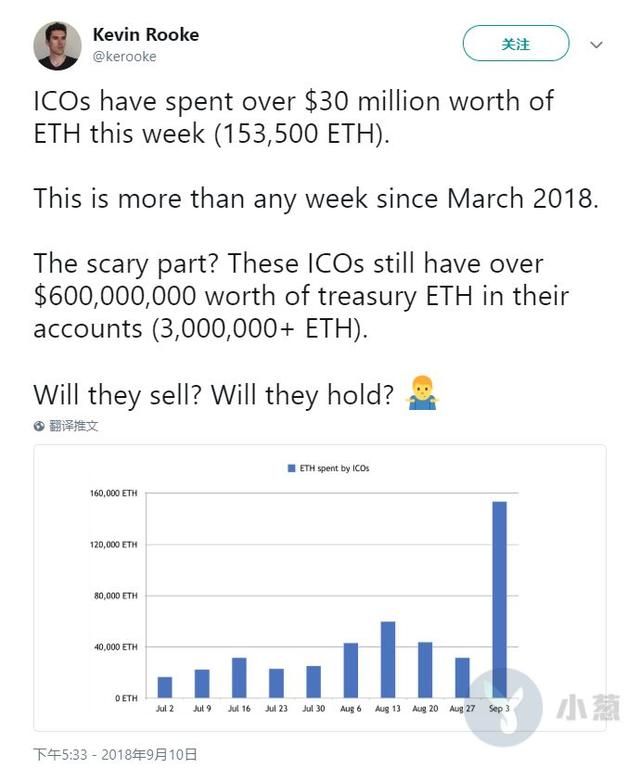Translate the tweet via 翻译推文 link
The image size is (640, 768).
point(73,426)
